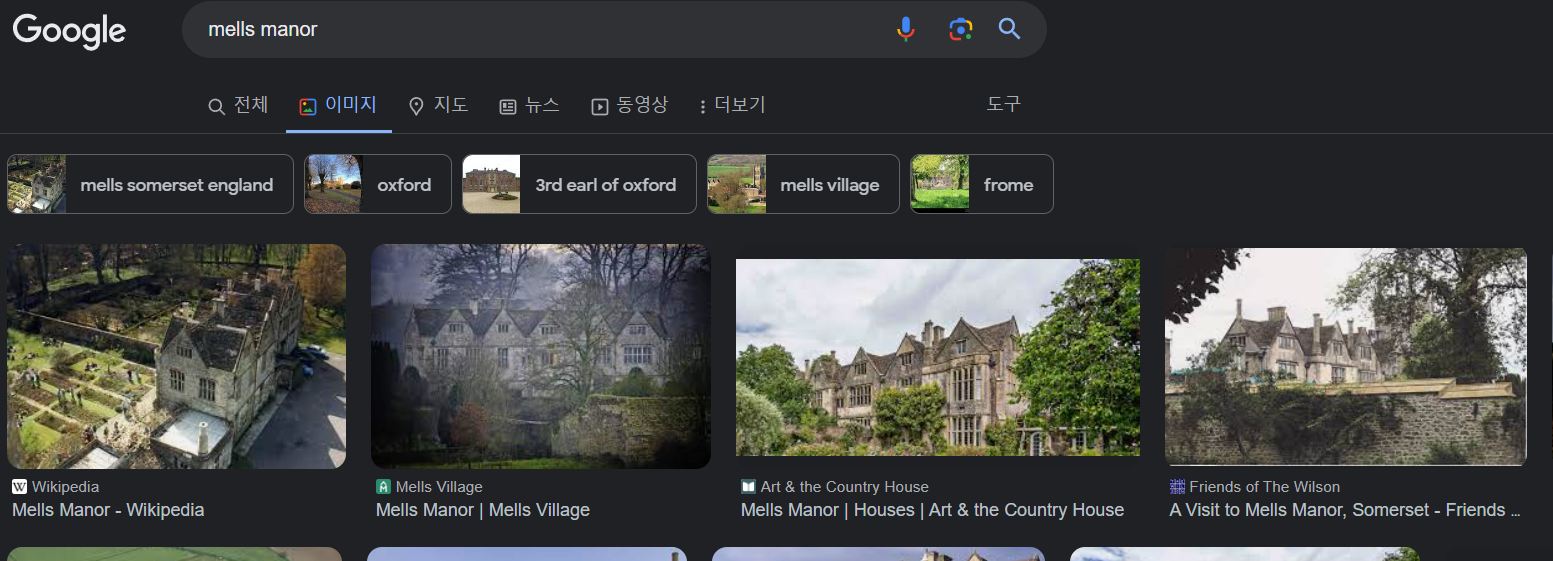Apply the "mells village" suggestion chip

(x=803, y=184)
